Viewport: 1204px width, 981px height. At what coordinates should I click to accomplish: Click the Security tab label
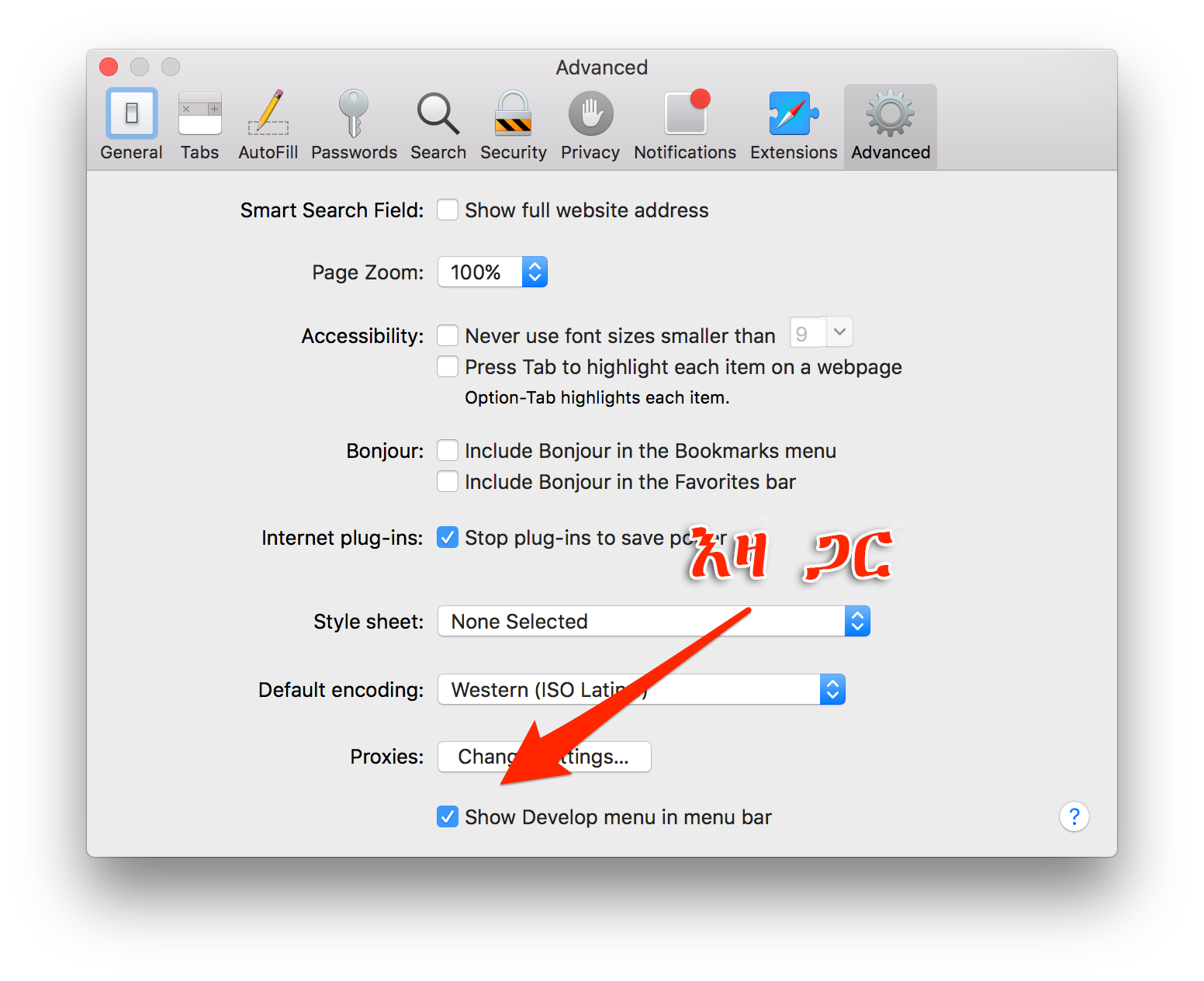click(x=514, y=152)
